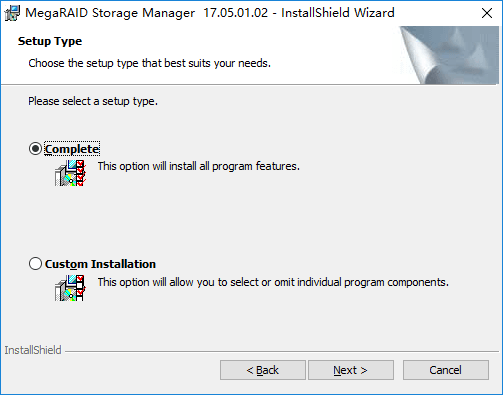Click the 'install all program features' description
Viewport: 503px width, 395px height.
(x=199, y=166)
